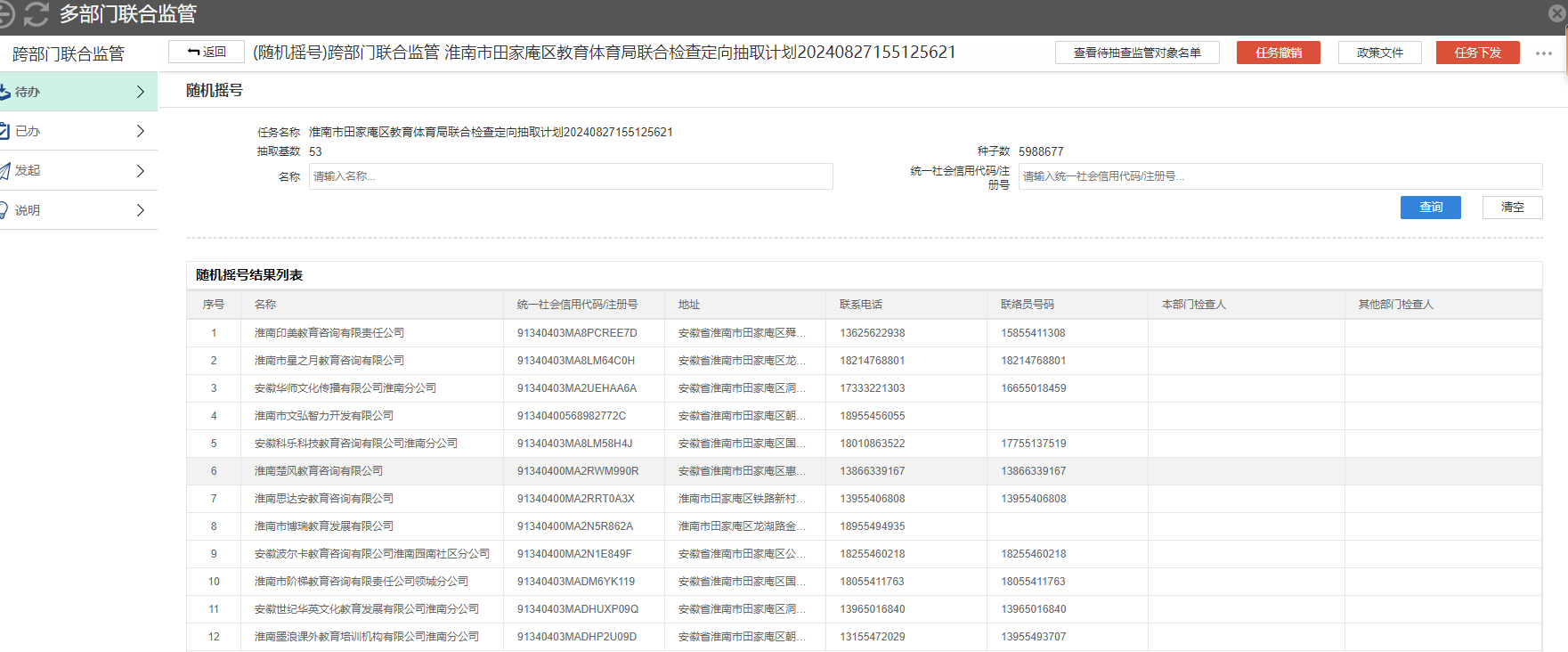Click the blue 查询 button
This screenshot has width=1568, height=652.
point(1431,207)
